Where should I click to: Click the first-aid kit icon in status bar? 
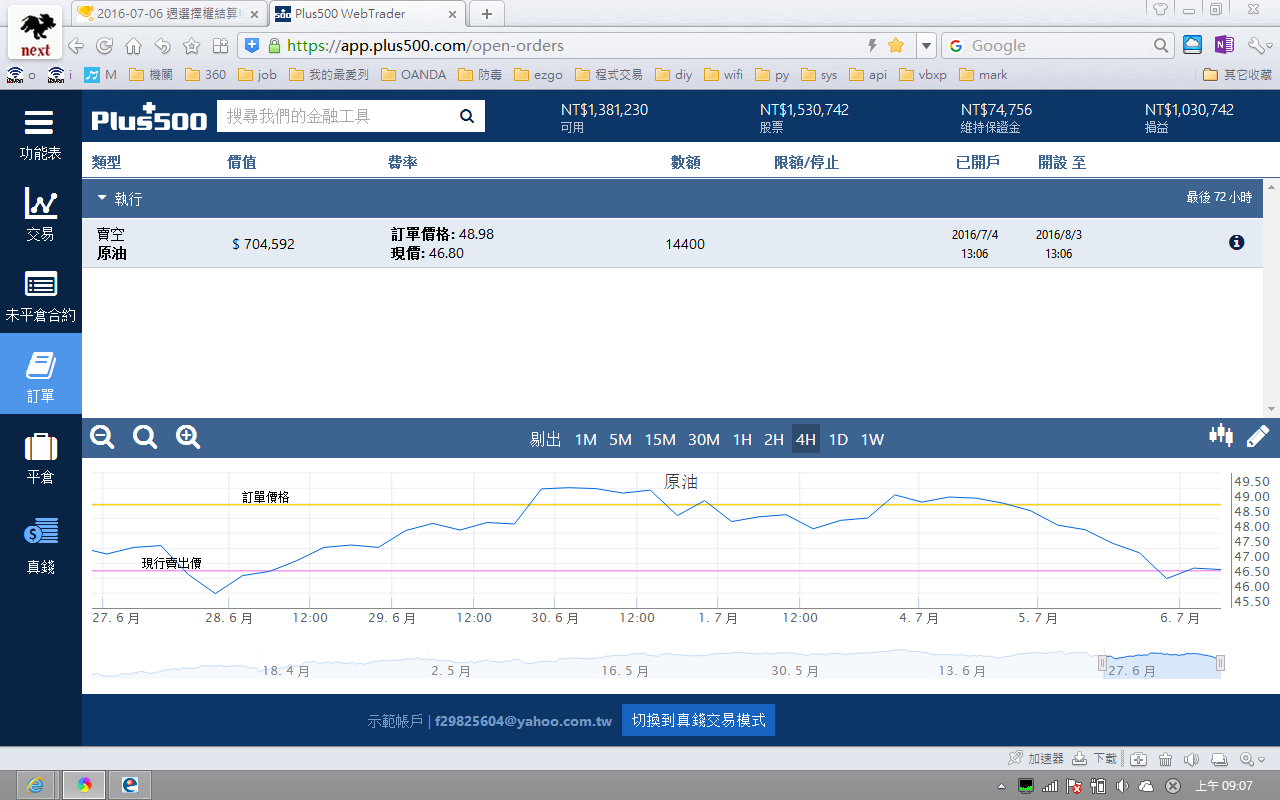[x=1139, y=759]
